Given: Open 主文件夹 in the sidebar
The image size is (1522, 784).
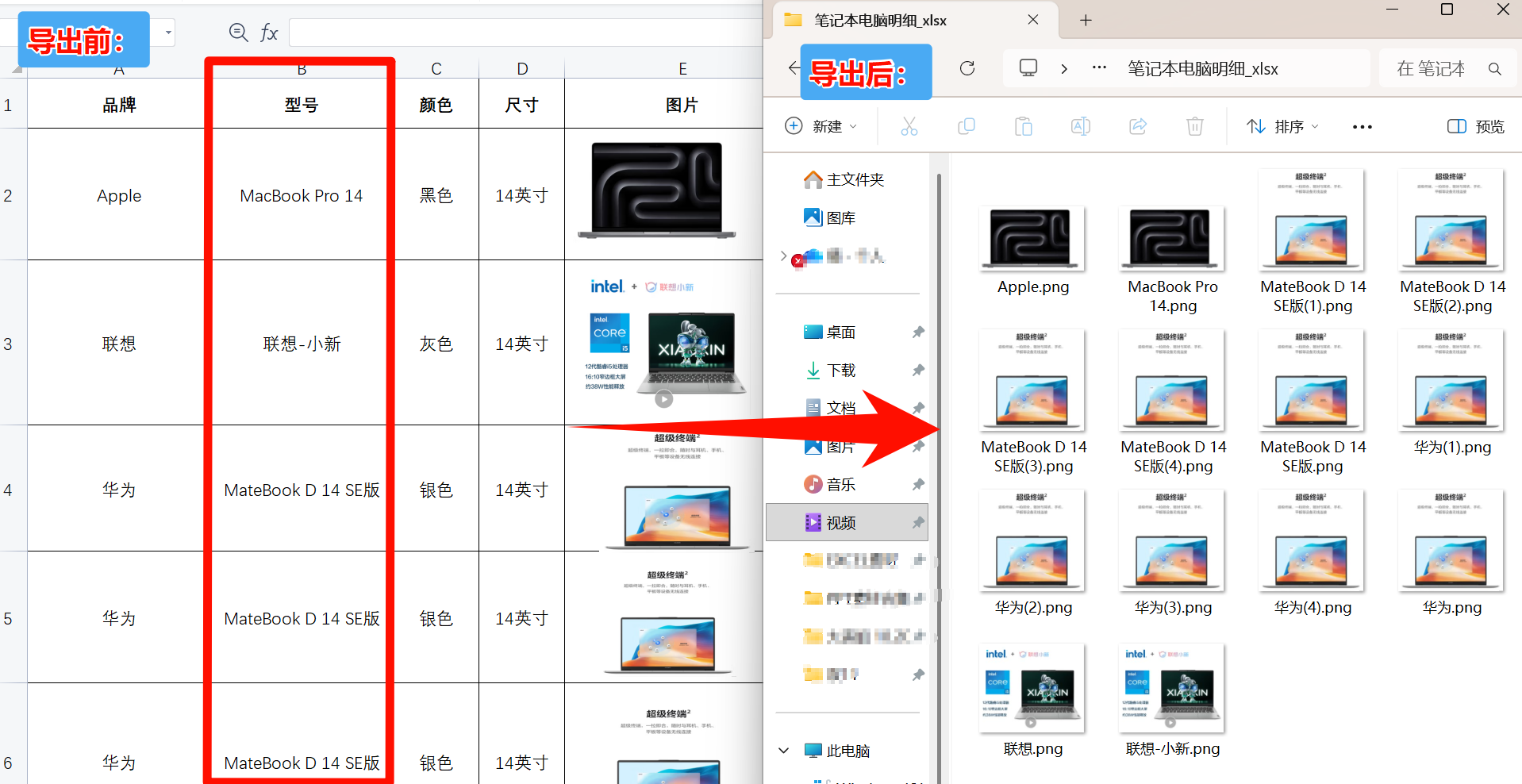Looking at the screenshot, I should pos(854,180).
